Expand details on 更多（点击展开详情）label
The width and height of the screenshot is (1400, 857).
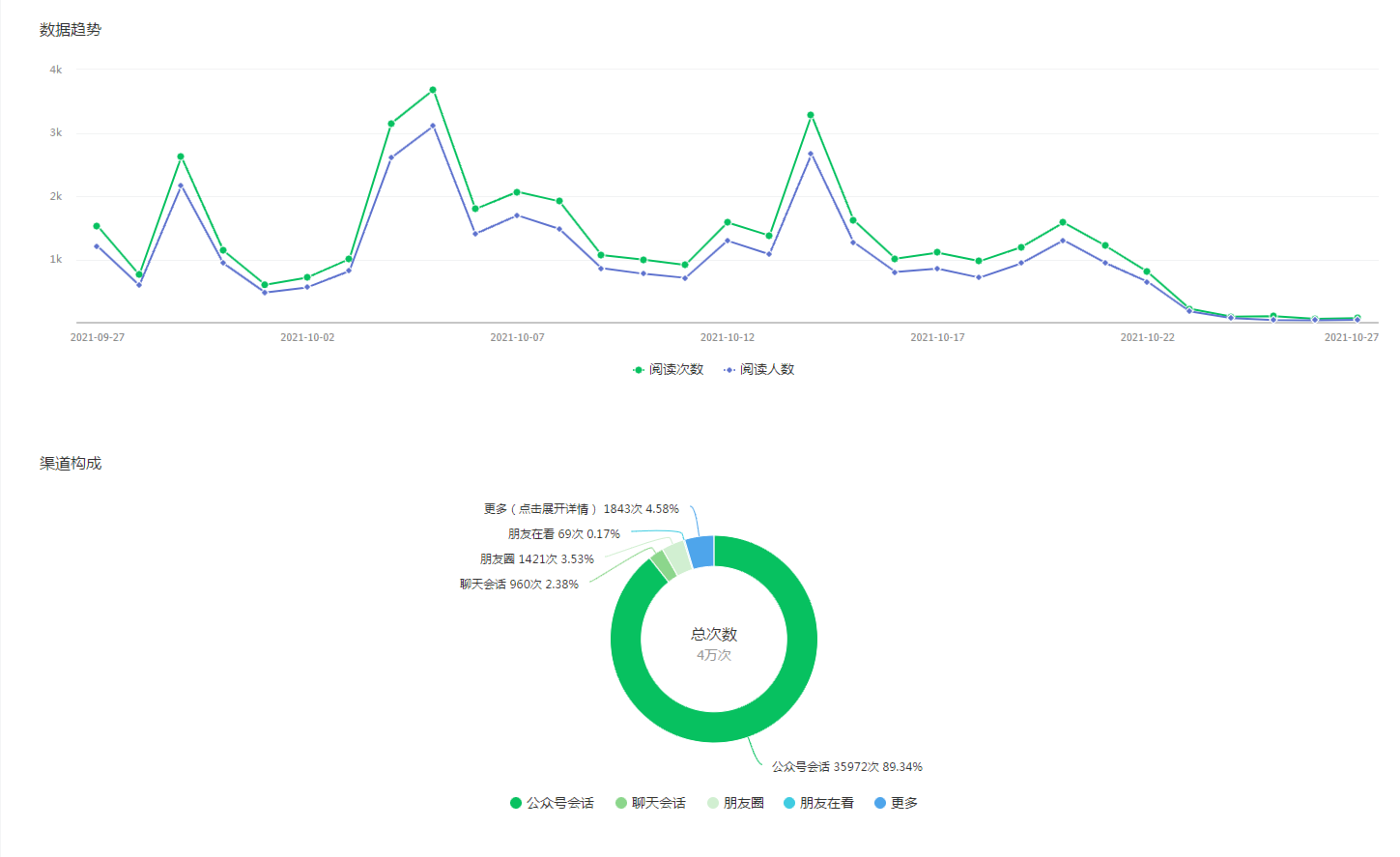click(x=581, y=509)
